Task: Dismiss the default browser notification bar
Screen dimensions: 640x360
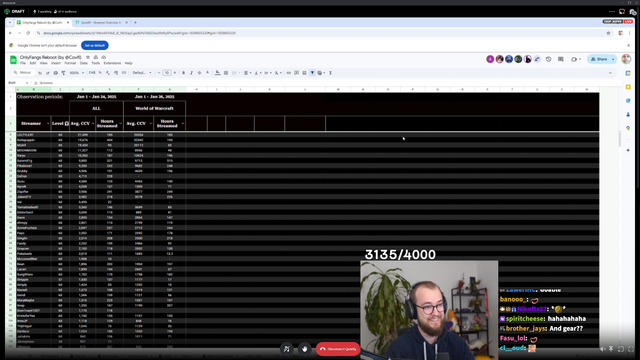Action: 629,45
